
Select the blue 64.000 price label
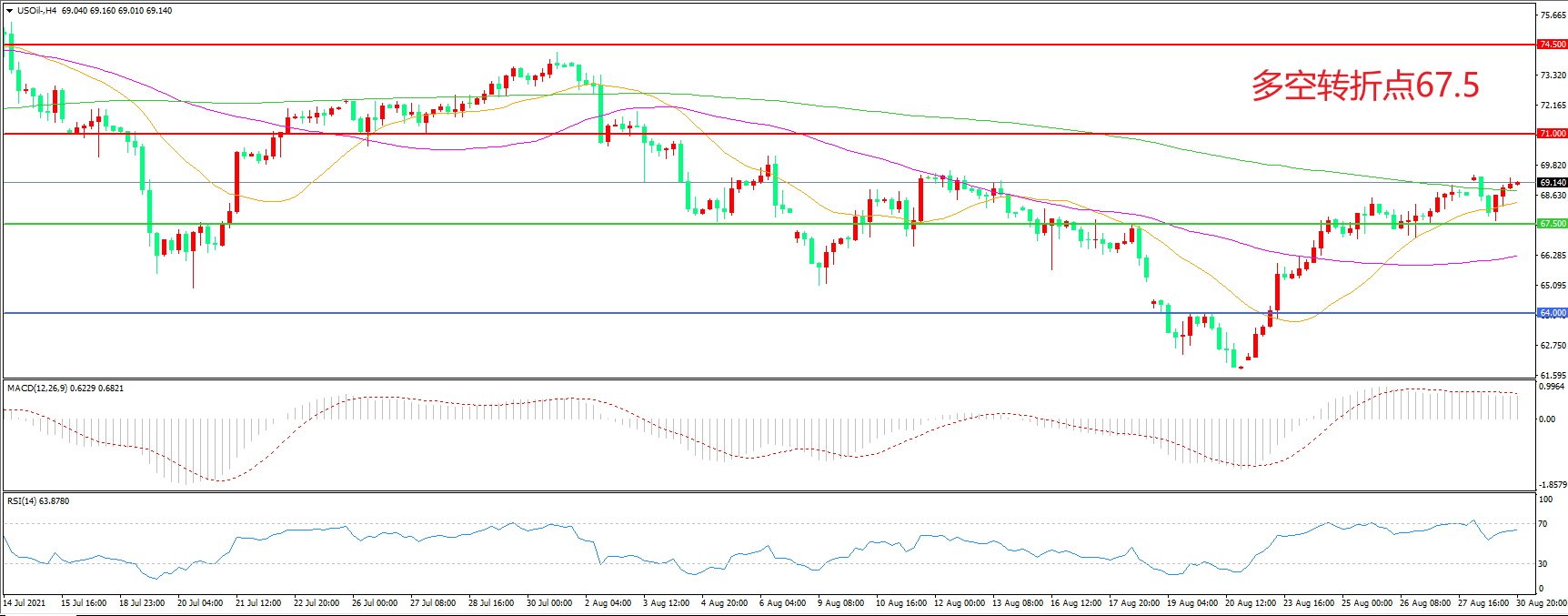tap(1552, 313)
